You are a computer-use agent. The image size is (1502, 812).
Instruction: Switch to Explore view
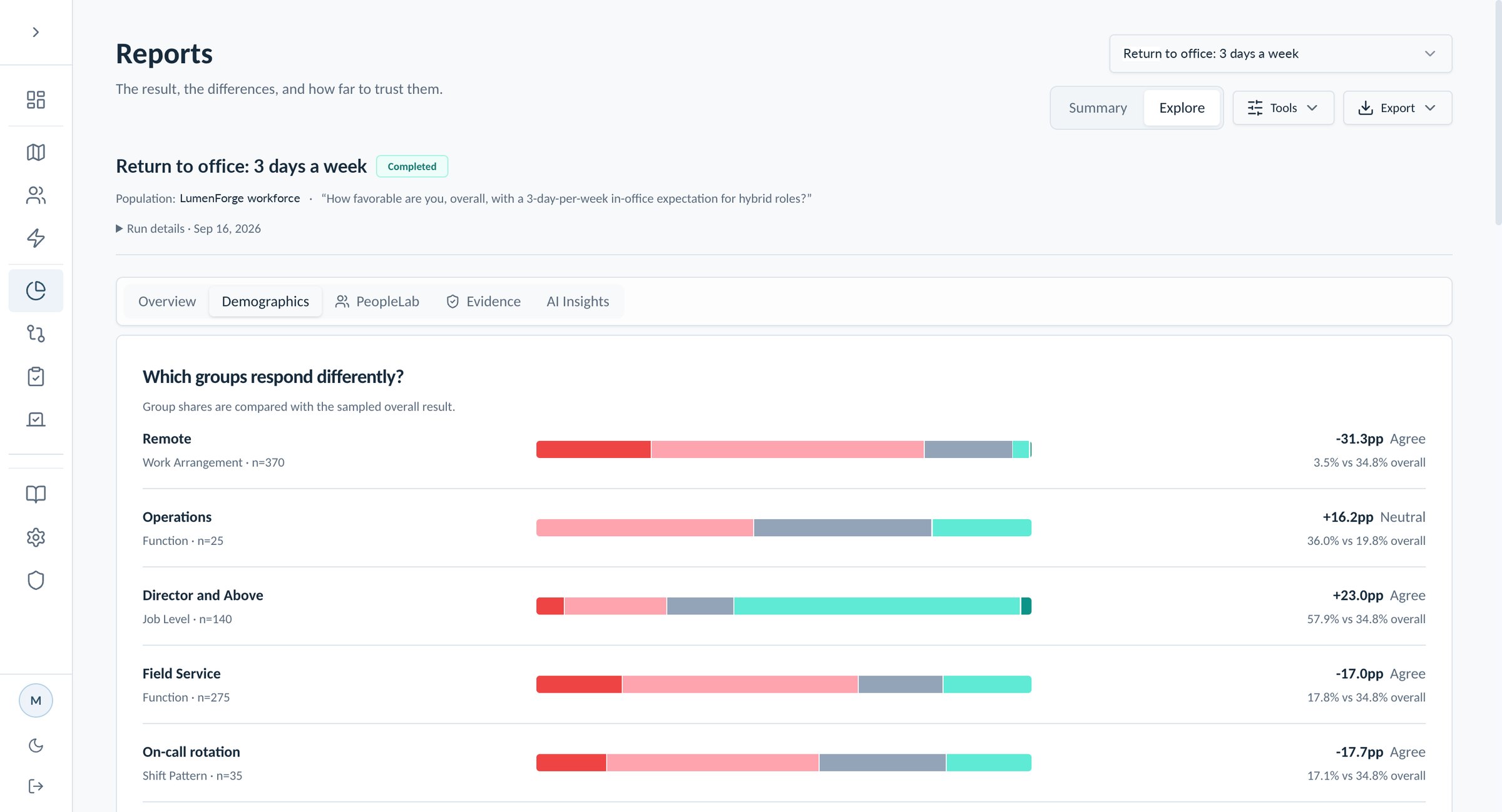1182,108
